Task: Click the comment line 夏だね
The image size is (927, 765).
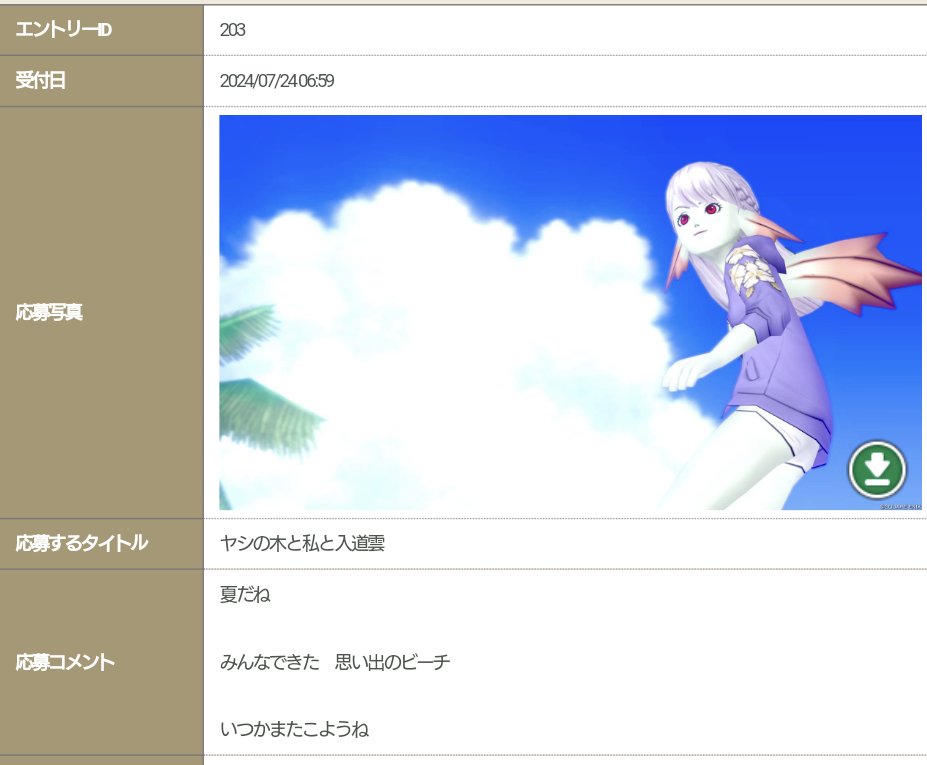Action: pyautogui.click(x=245, y=594)
